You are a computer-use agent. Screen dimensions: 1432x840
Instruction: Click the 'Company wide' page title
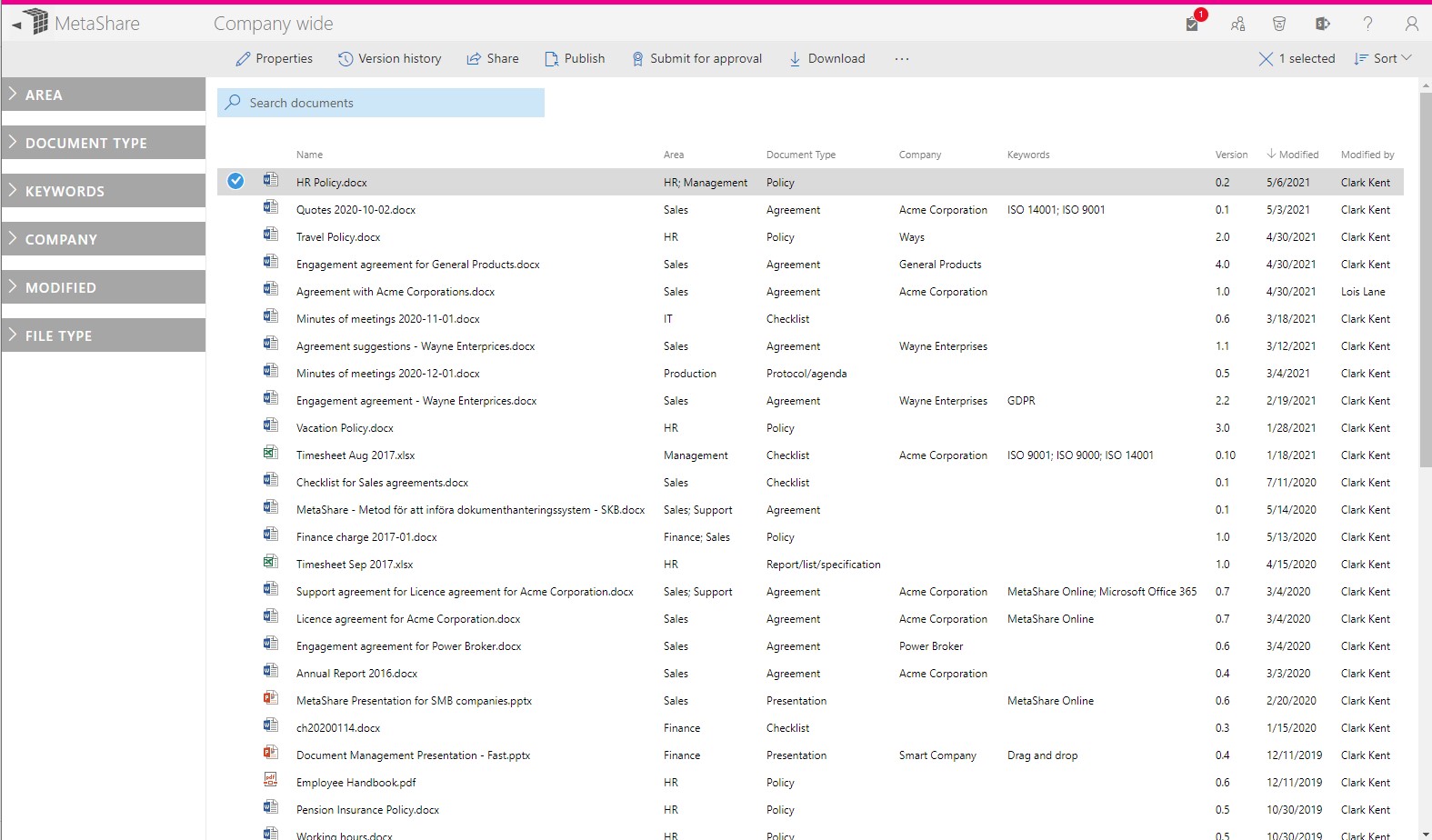click(x=274, y=24)
